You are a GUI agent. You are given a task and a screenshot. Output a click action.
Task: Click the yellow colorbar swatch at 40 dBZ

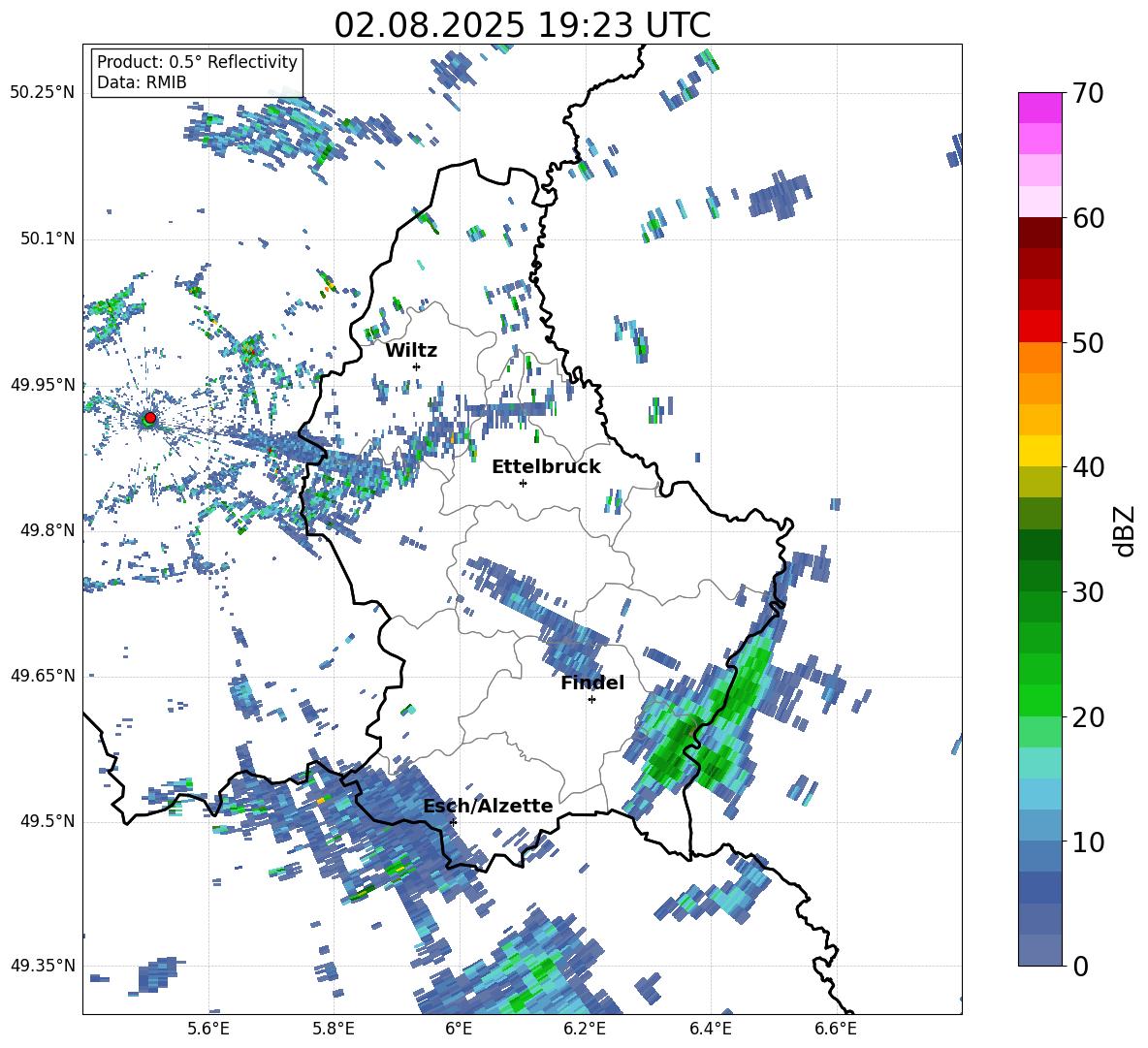(x=1040, y=451)
